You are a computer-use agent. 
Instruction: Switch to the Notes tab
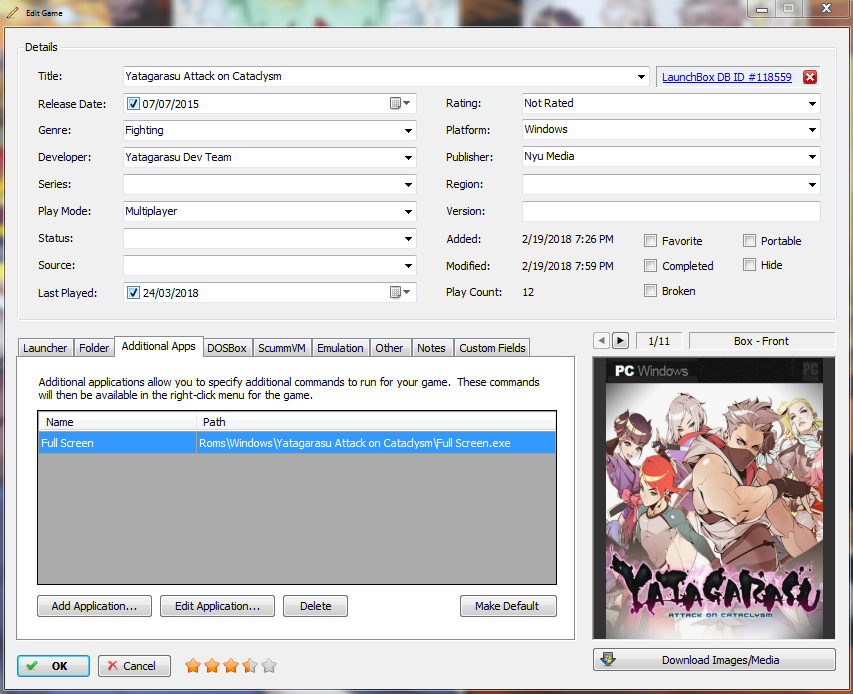431,348
